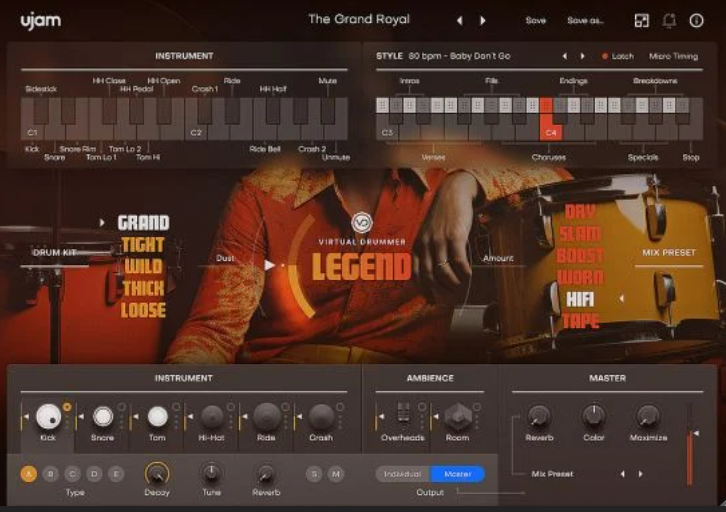Open the notifications bell icon
This screenshot has width=726, height=512.
point(669,20)
